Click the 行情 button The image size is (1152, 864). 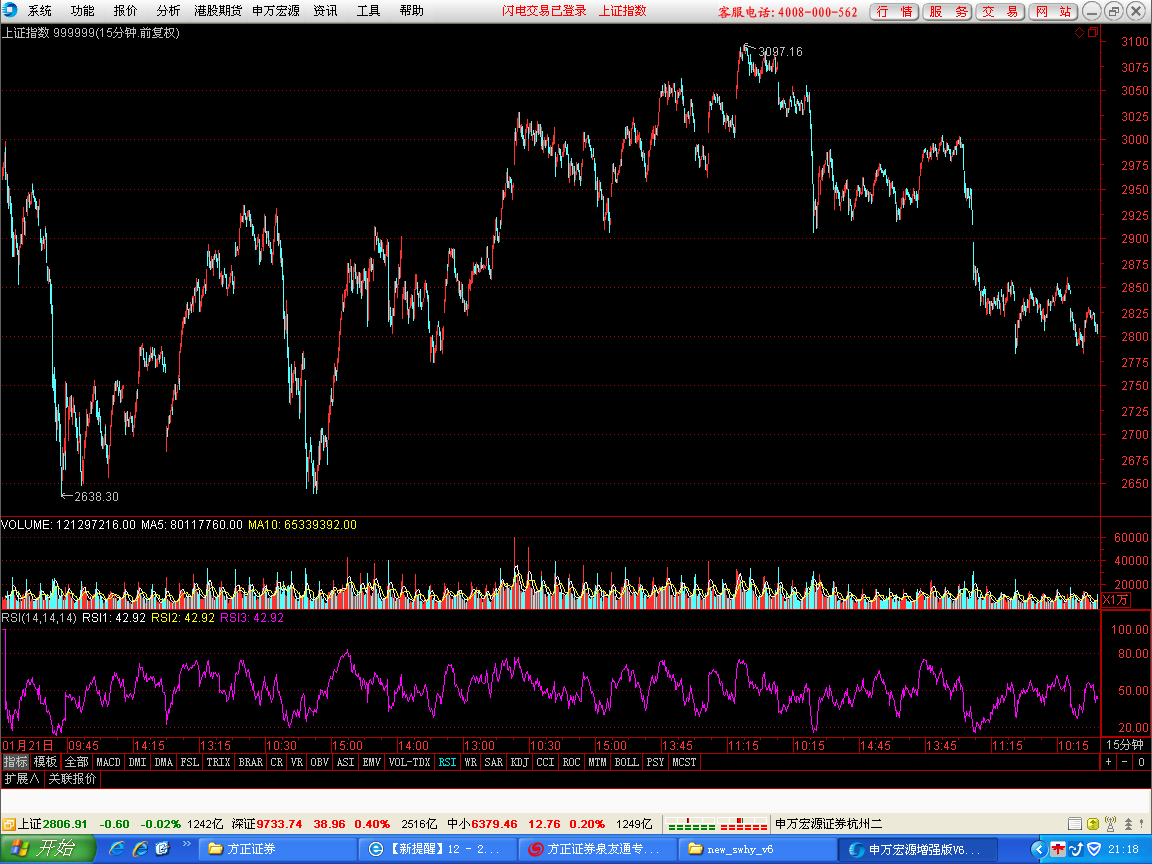coord(894,12)
